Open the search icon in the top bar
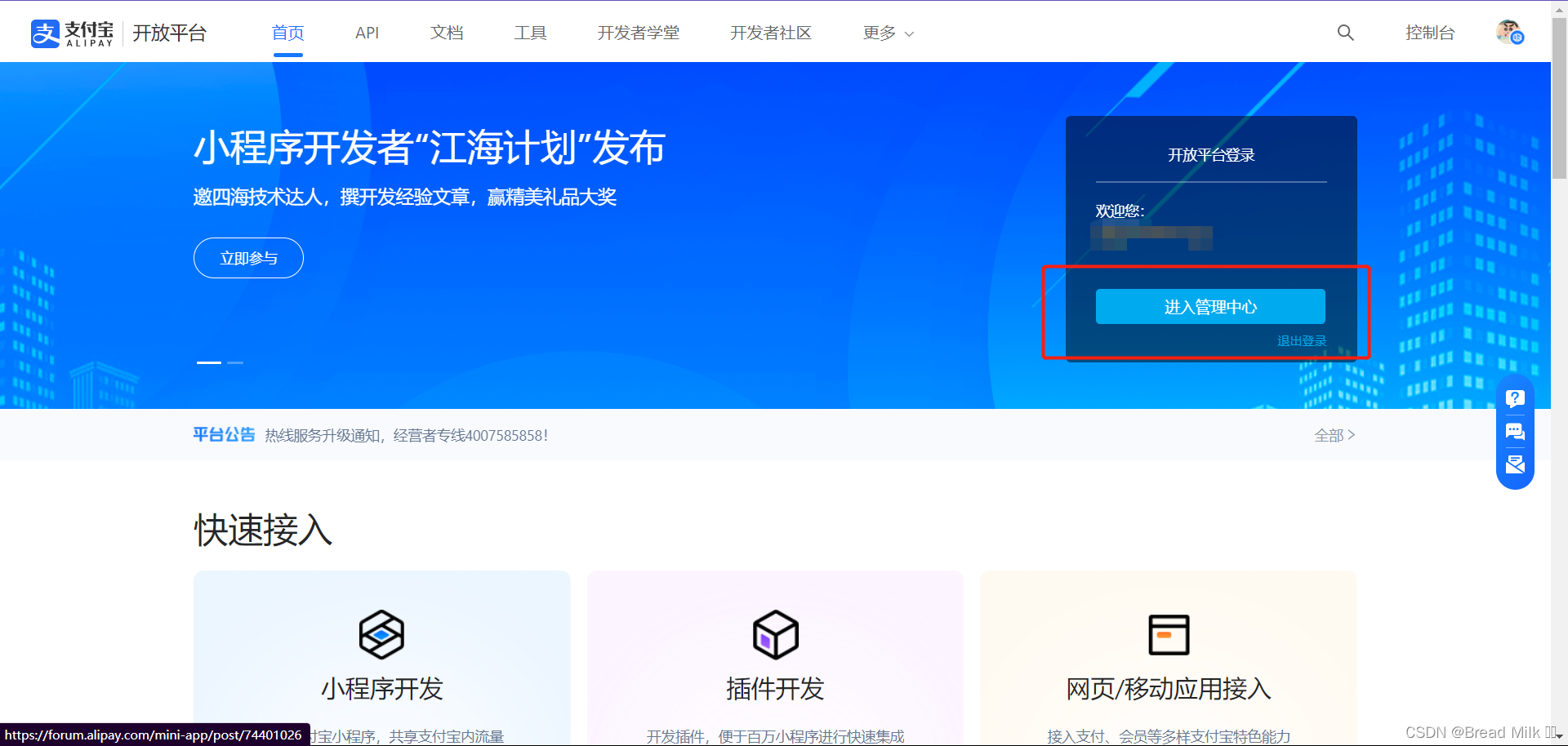Viewport: 1568px width, 746px height. tap(1345, 33)
